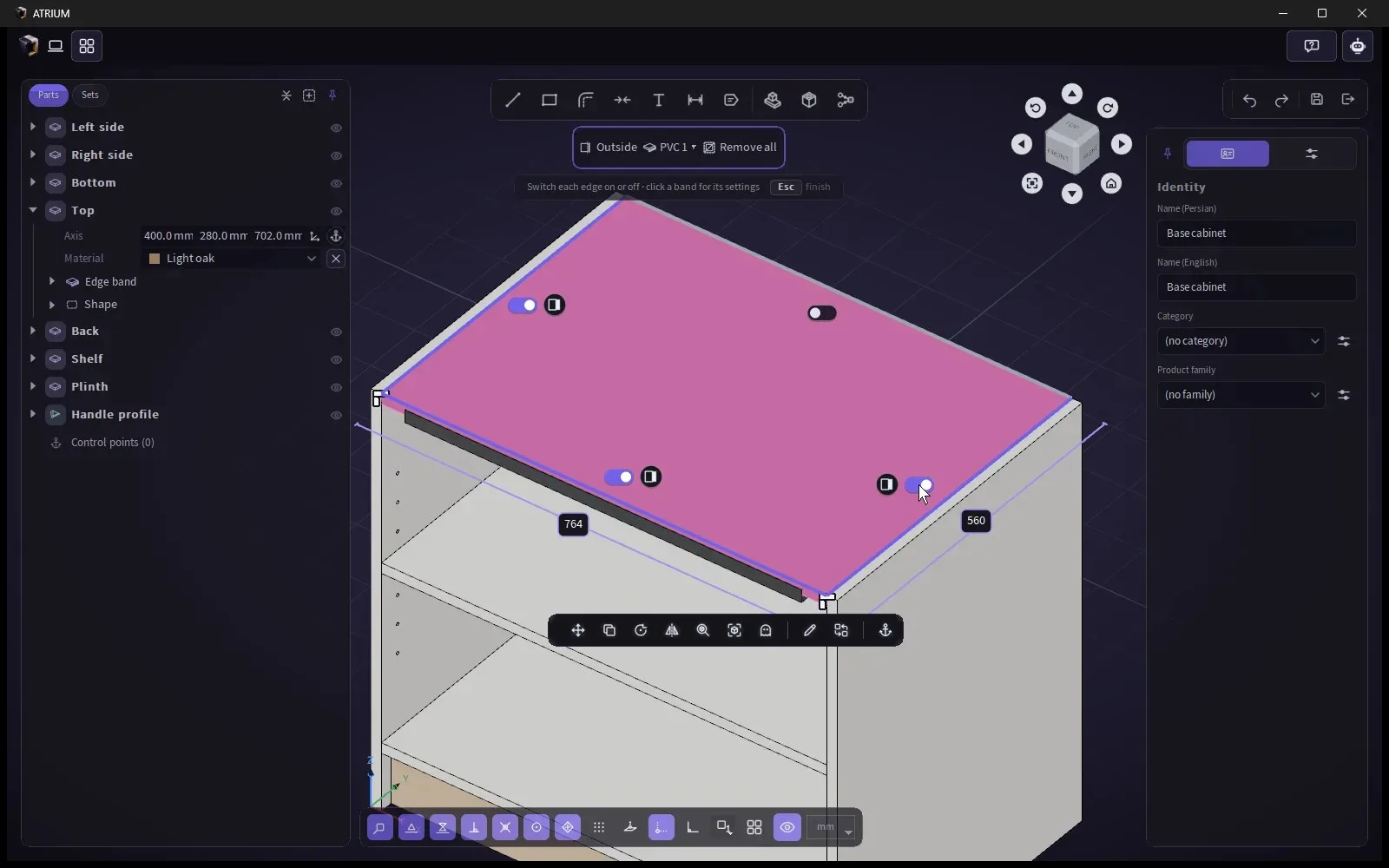Open the PVC 1 band dropdown

point(670,148)
